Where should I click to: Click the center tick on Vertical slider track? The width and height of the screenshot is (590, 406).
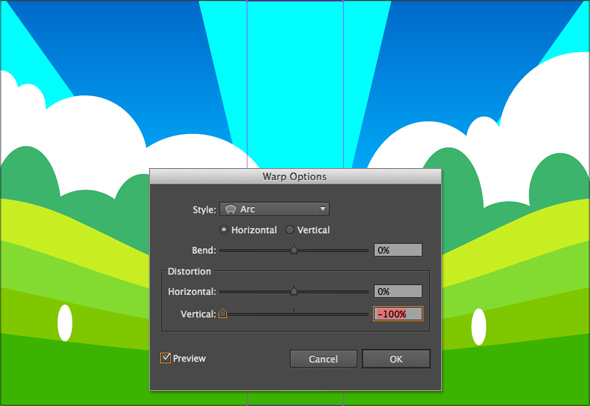tap(294, 310)
